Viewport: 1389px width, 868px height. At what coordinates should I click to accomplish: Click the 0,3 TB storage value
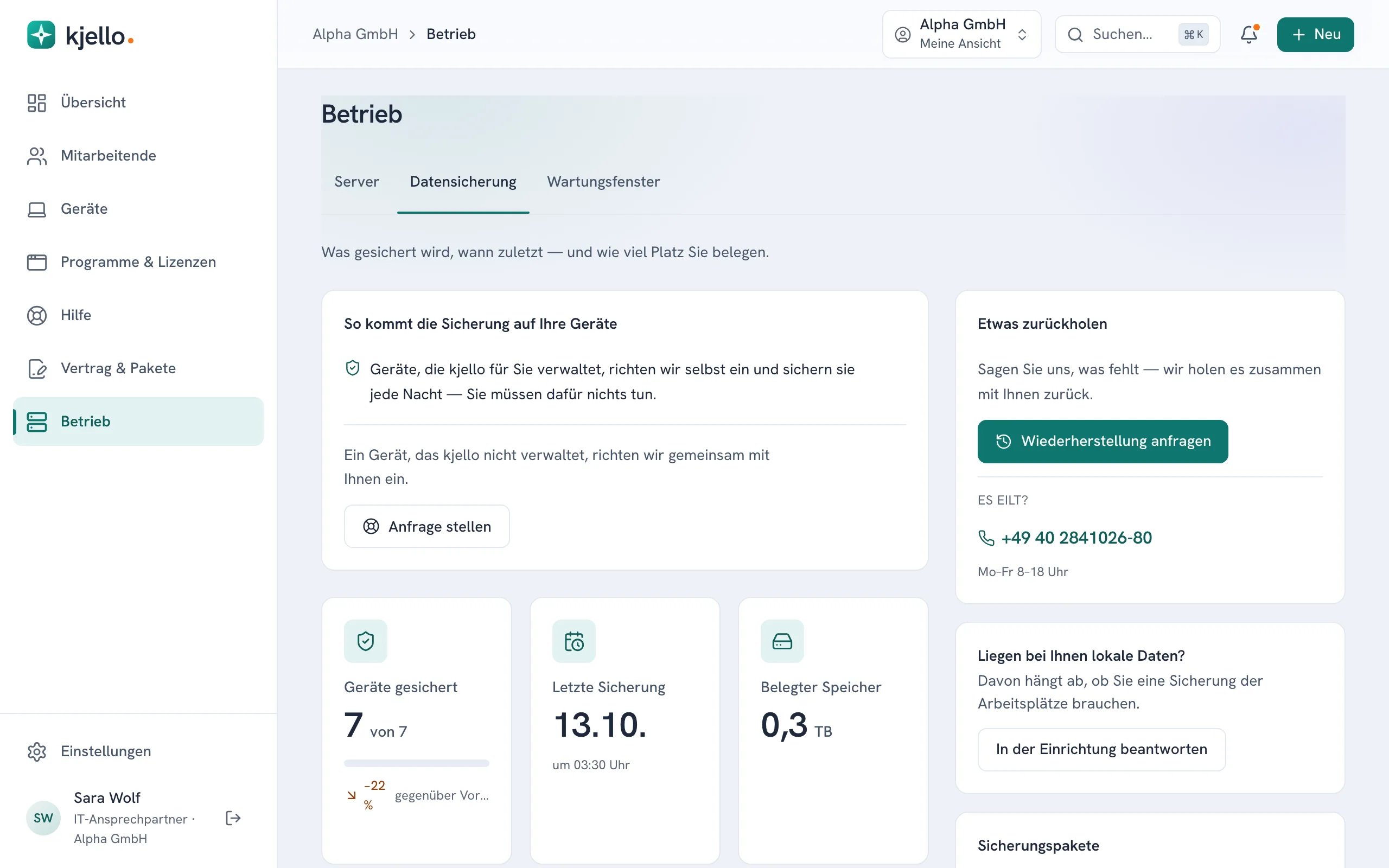(x=796, y=725)
